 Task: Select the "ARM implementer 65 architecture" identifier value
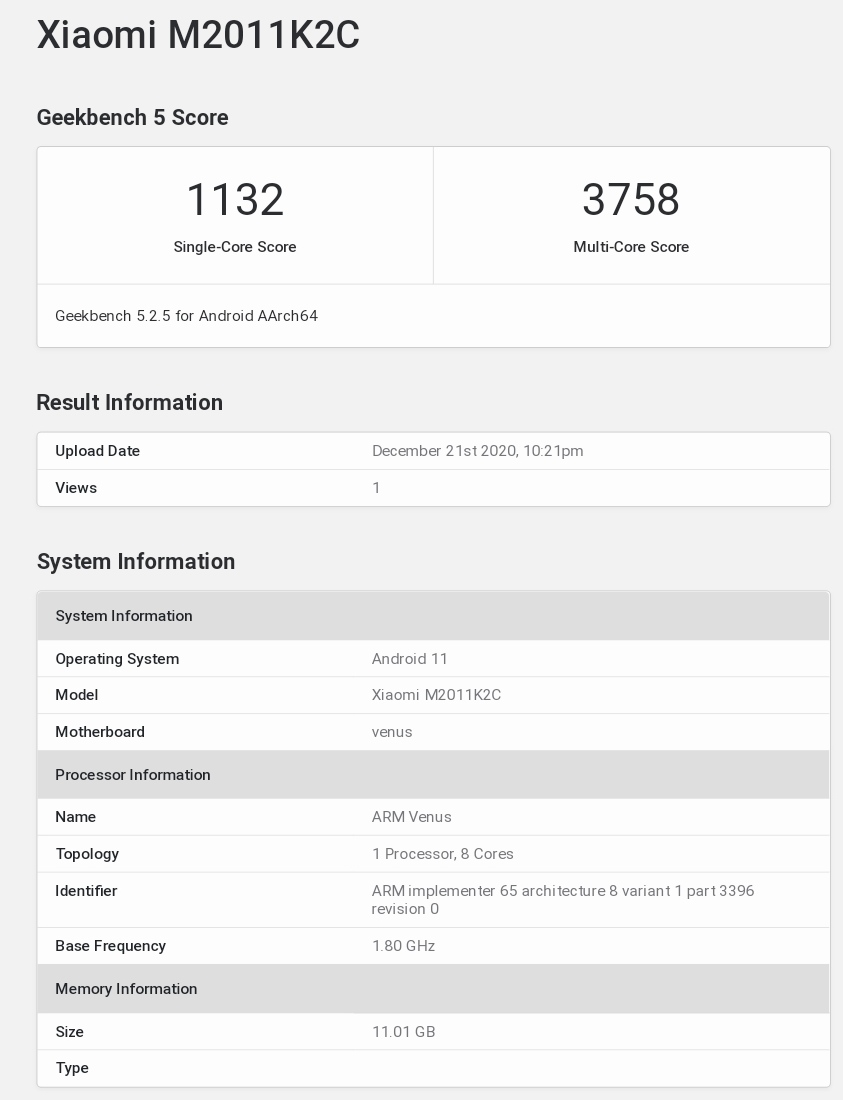pyautogui.click(x=563, y=900)
